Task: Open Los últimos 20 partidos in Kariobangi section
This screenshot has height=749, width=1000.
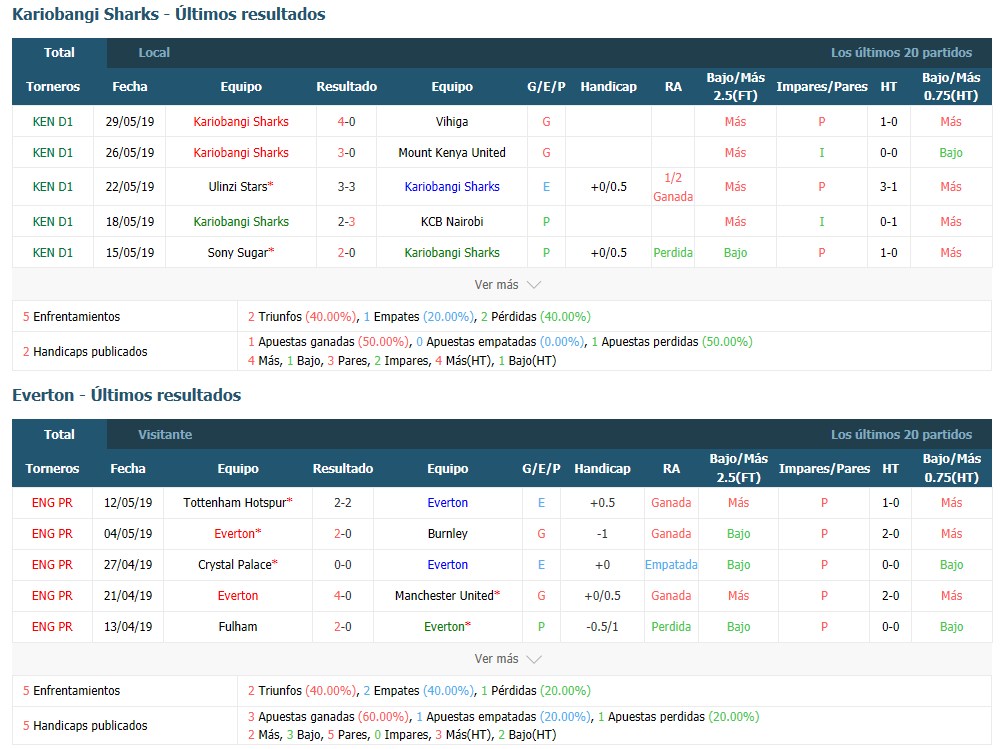Action: click(x=901, y=53)
